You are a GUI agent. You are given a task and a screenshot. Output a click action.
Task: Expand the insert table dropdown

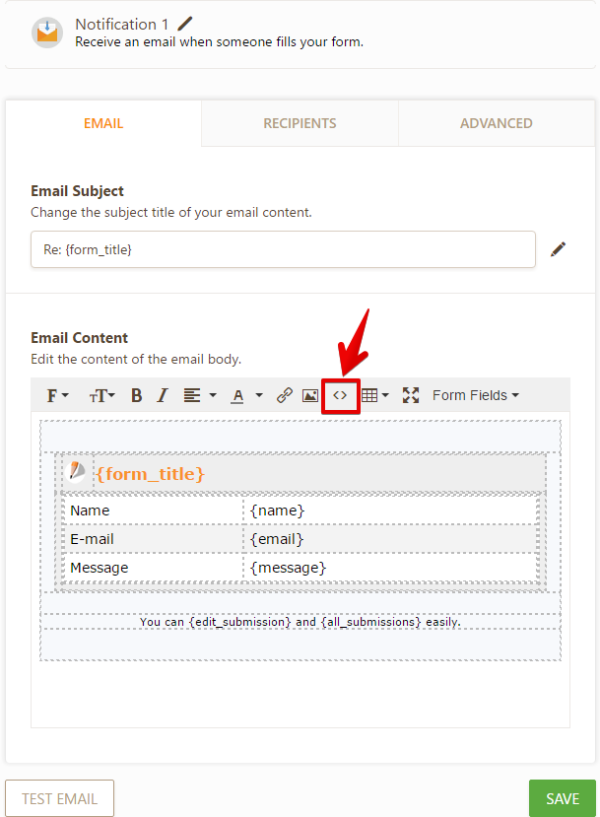coord(375,396)
